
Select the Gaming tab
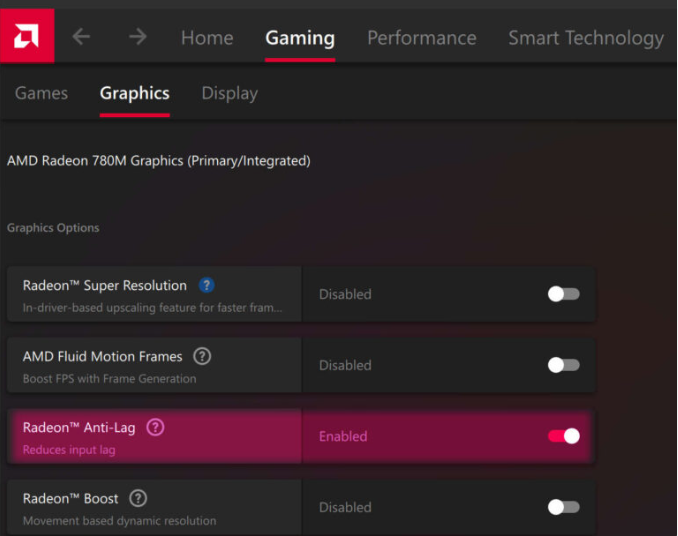click(300, 38)
